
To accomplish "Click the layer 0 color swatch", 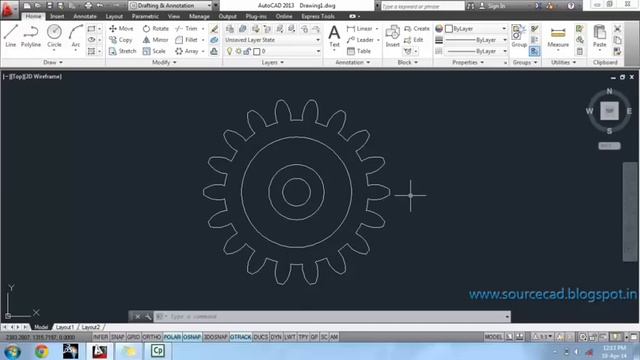I will pos(256,51).
